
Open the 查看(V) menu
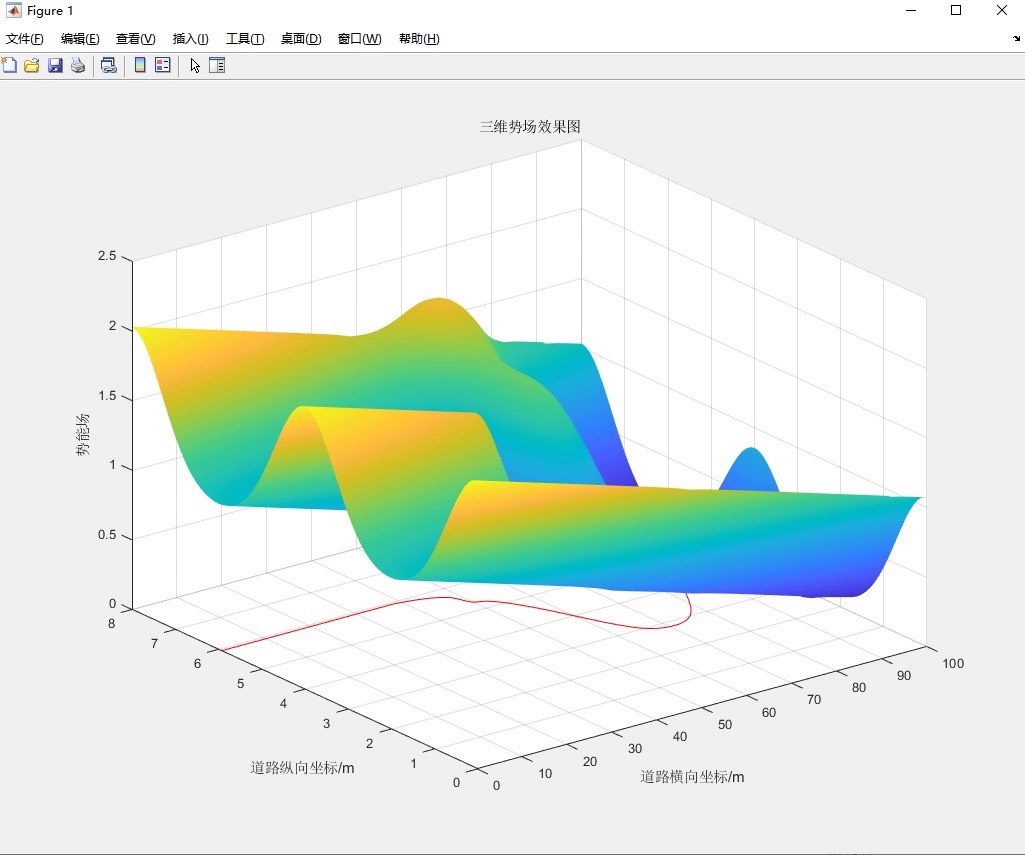coord(135,39)
